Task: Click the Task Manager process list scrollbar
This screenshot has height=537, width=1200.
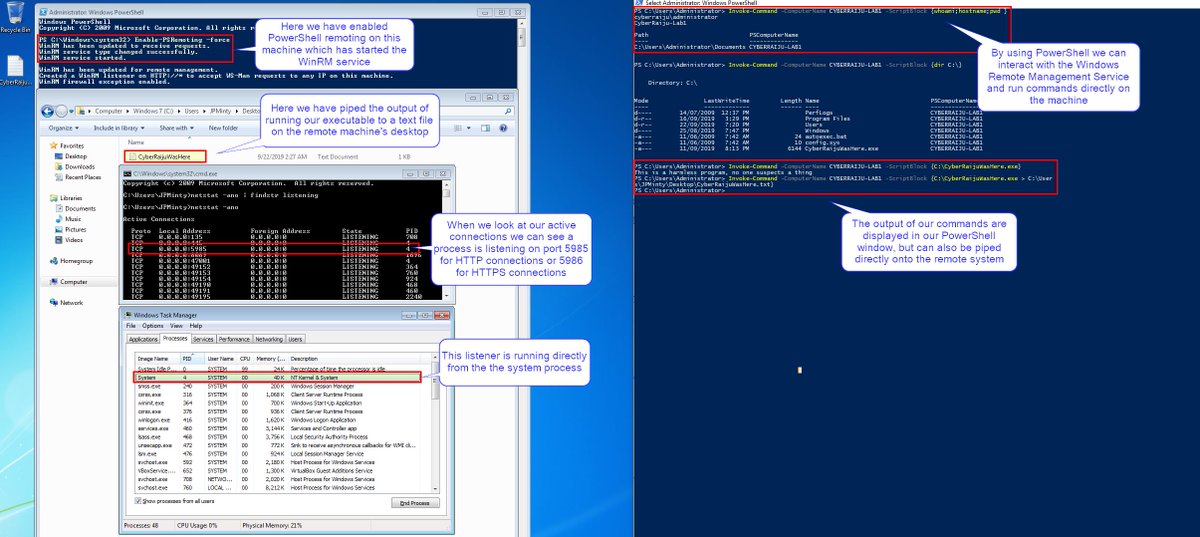Action: [x=435, y=425]
